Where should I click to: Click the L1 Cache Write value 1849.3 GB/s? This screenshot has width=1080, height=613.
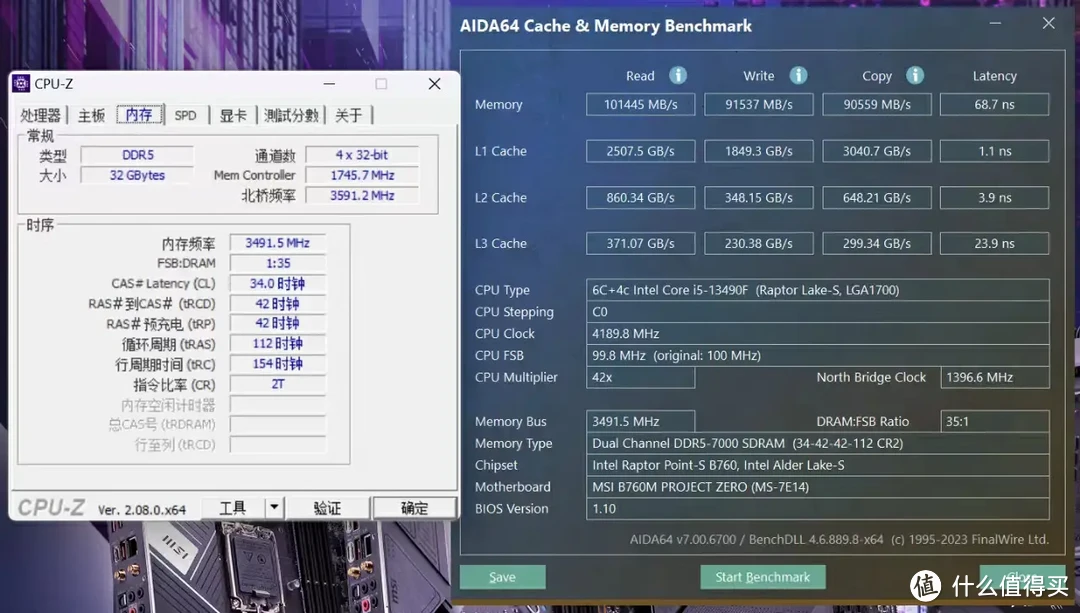[758, 151]
